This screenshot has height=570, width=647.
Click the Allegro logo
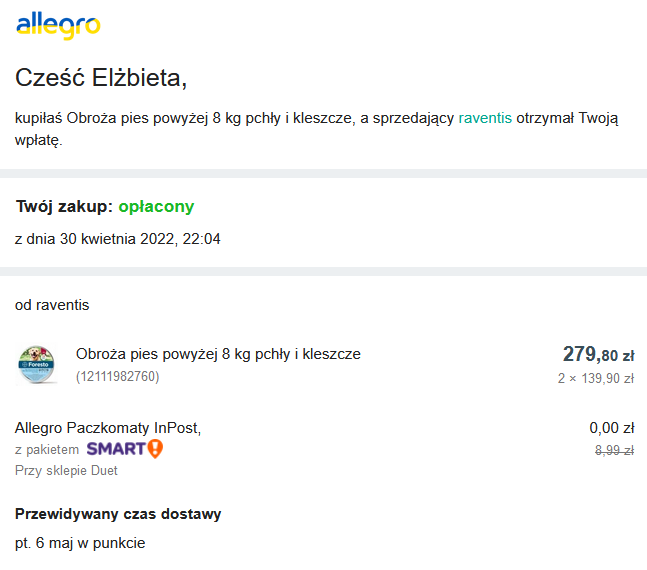click(58, 26)
